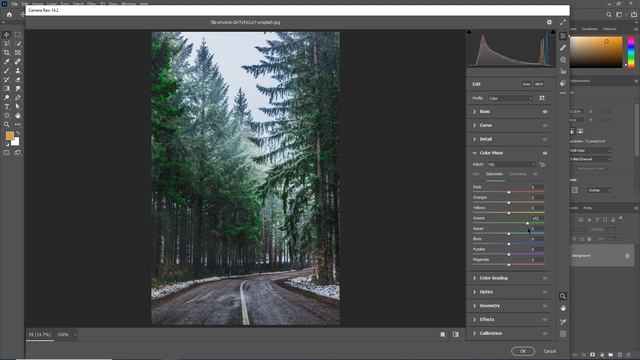Select Camera Raw zoom tool at right strip

(x=563, y=296)
